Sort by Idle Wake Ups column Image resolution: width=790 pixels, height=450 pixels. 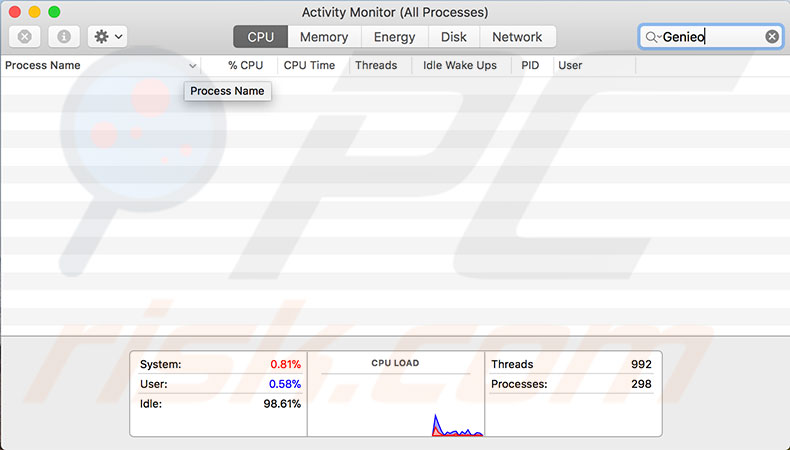pos(459,66)
